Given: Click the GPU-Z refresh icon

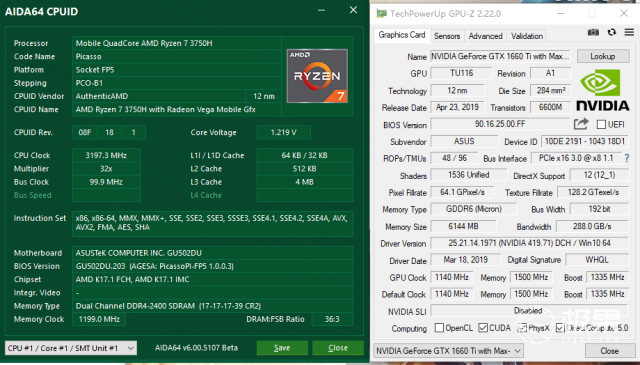Looking at the screenshot, I should tap(611, 32).
